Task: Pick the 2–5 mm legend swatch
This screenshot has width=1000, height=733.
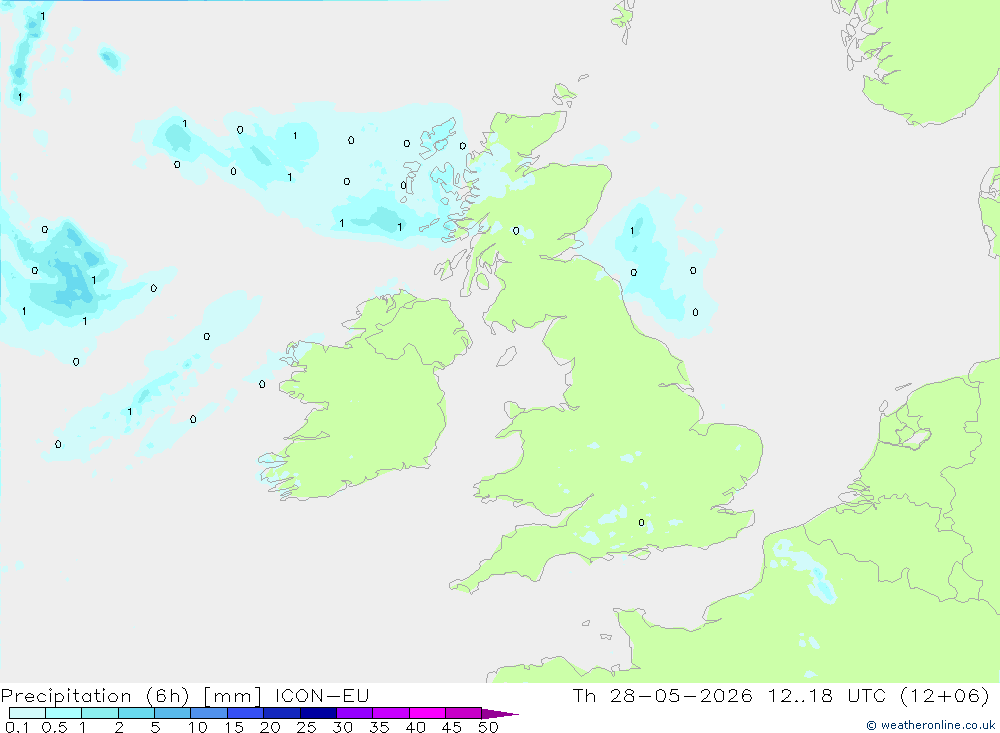Action: [x=136, y=713]
